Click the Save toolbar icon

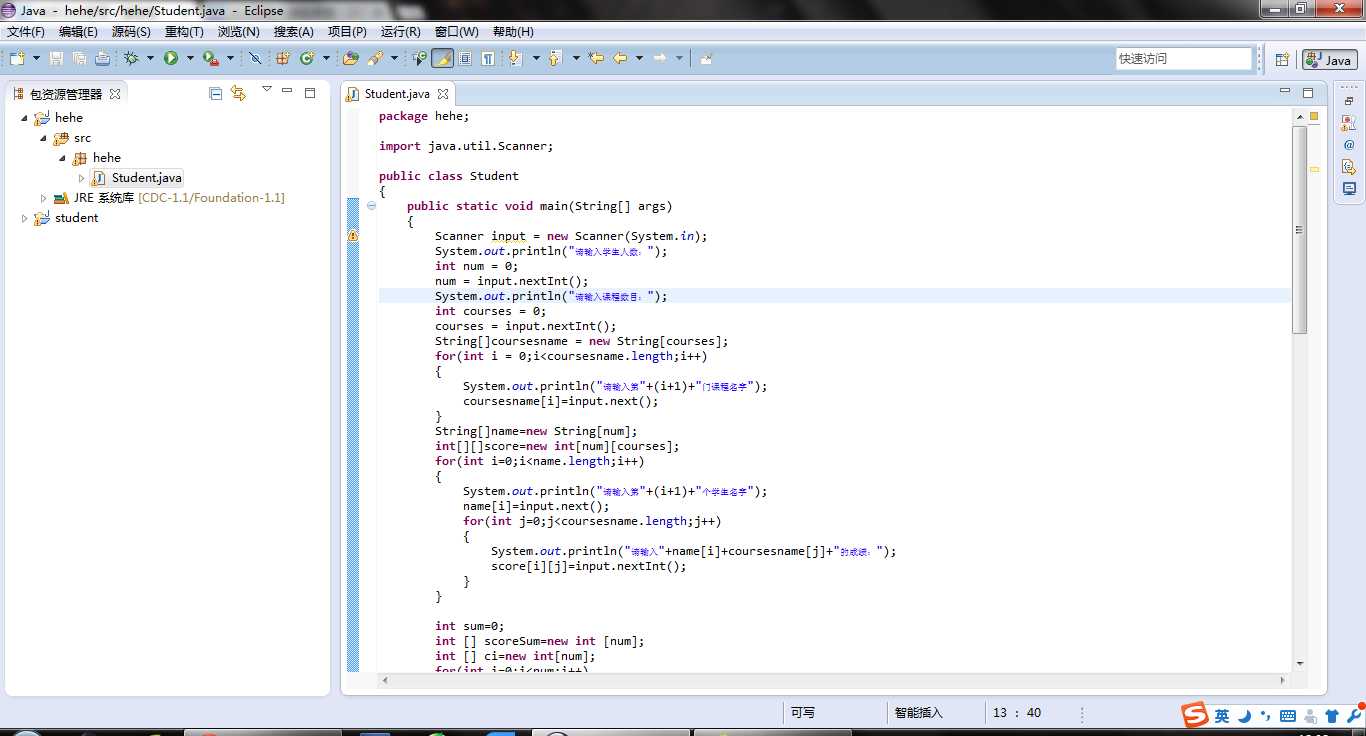pos(56,59)
